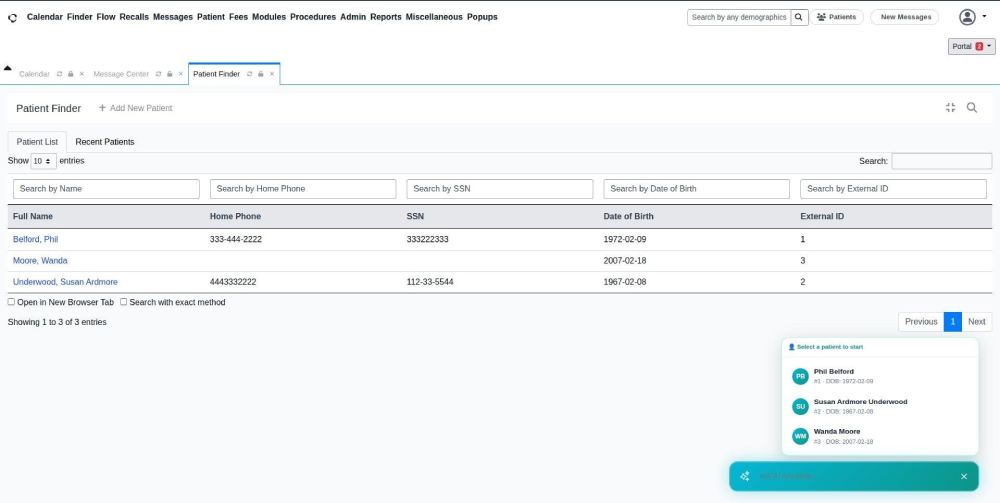
Task: Click the lock icon on Calendar tab
Action: 70,74
